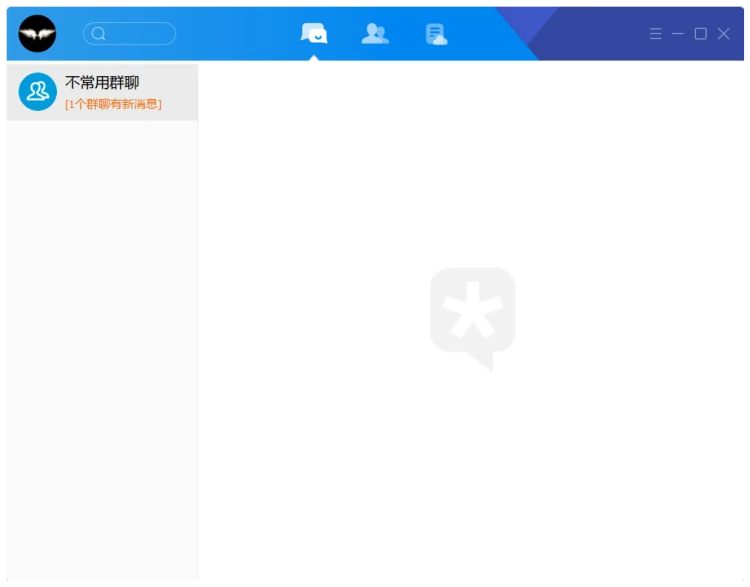Maximize the TIM window

700,34
